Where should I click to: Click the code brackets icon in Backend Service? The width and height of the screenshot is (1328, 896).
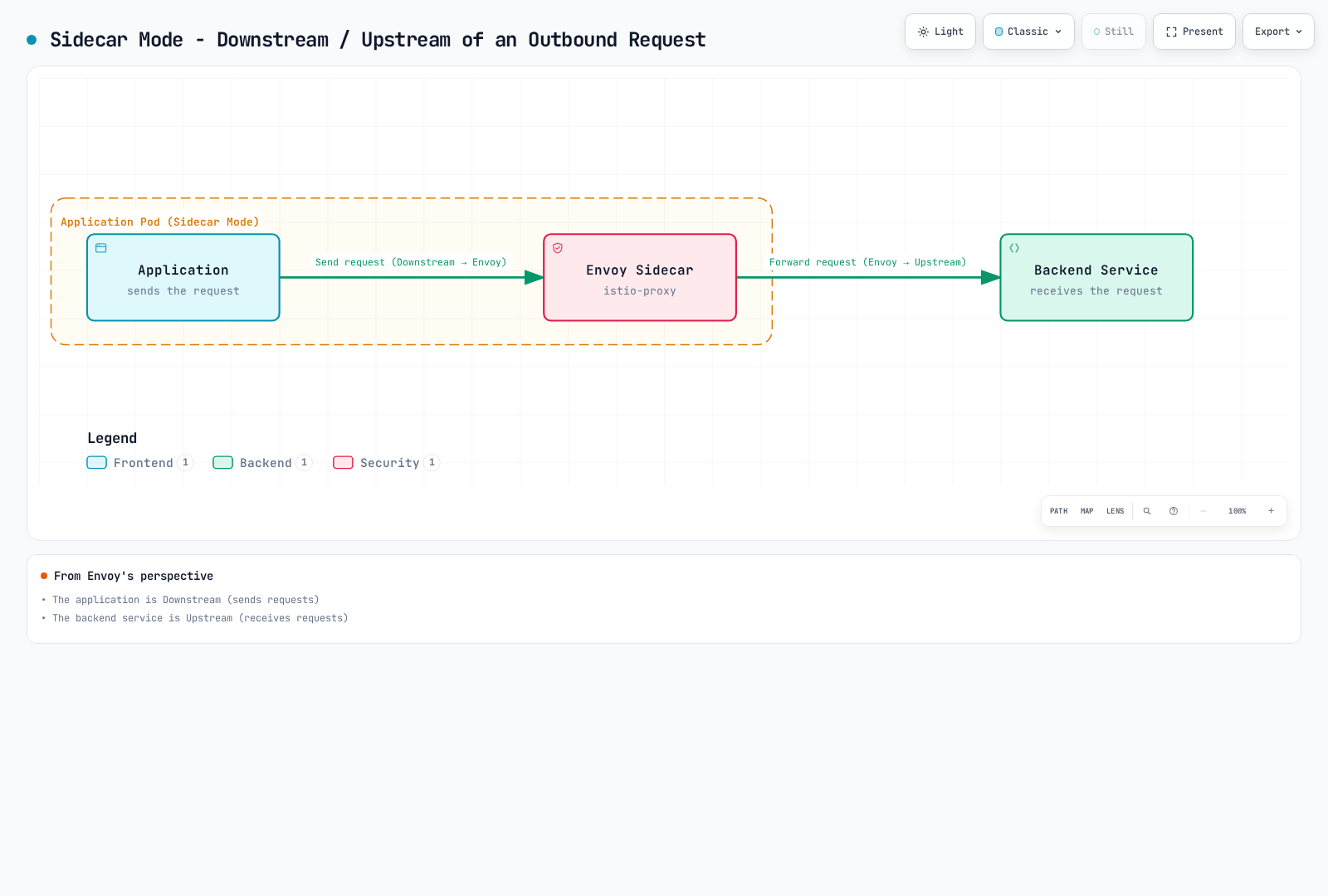point(1014,248)
